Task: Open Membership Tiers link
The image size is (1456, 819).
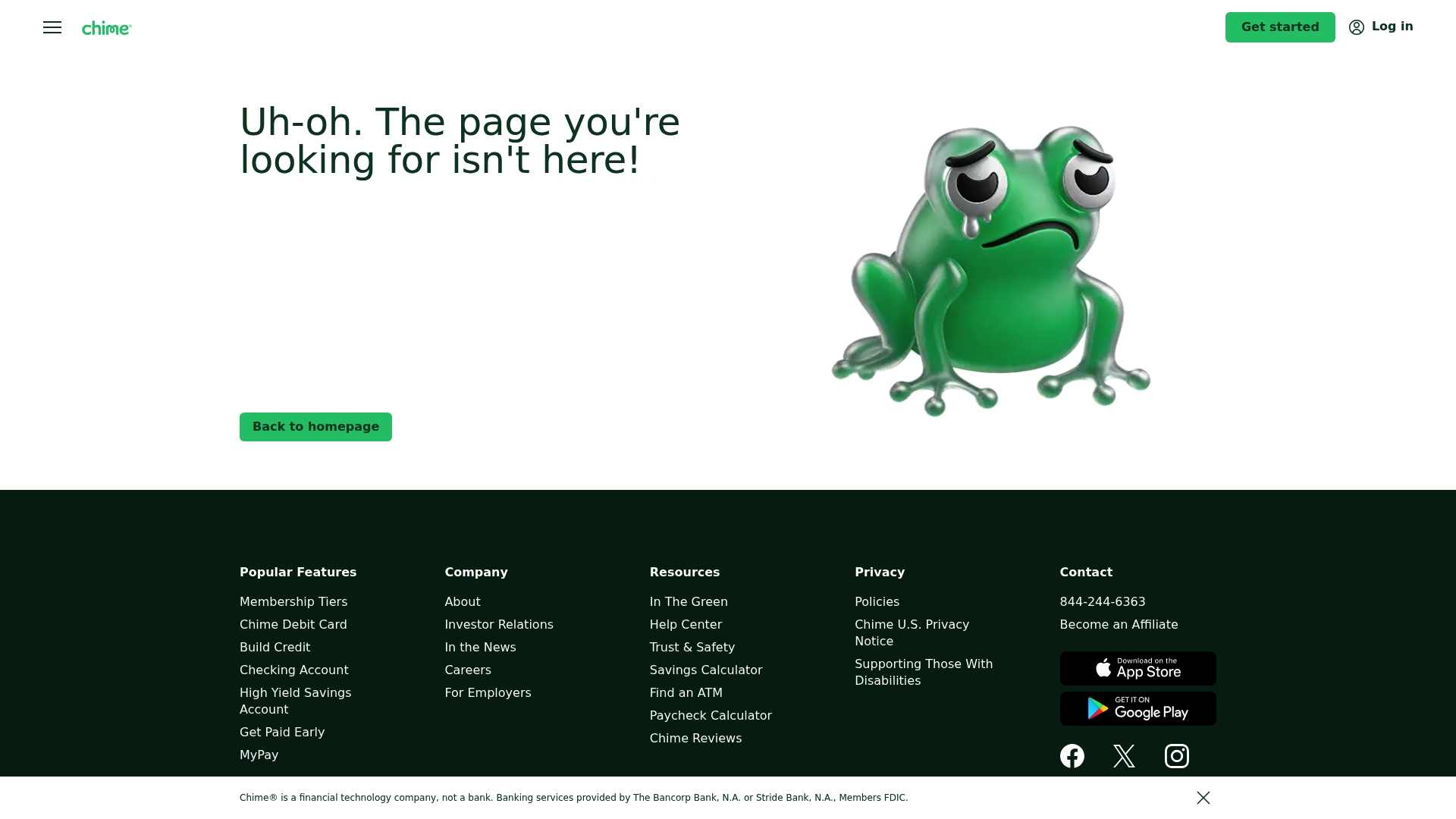Action: click(293, 602)
